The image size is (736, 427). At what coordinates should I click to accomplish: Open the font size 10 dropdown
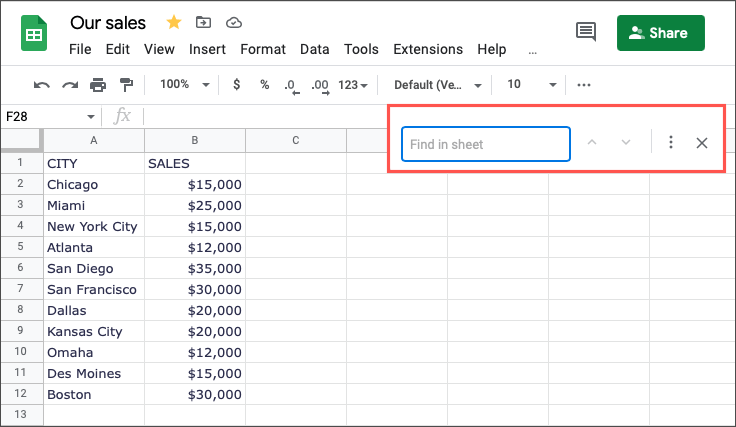coord(531,85)
